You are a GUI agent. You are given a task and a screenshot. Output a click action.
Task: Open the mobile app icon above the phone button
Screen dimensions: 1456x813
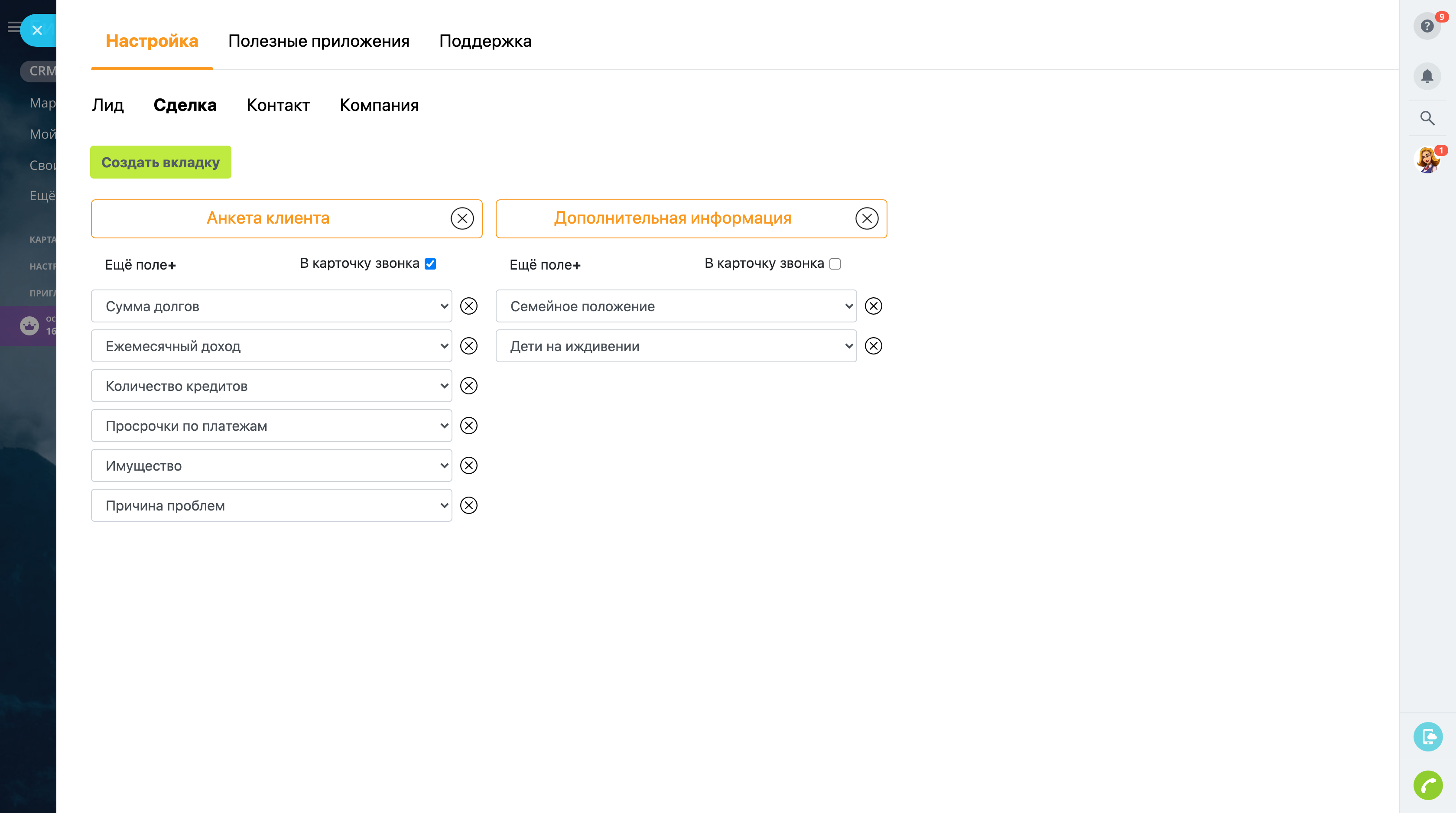point(1429,737)
